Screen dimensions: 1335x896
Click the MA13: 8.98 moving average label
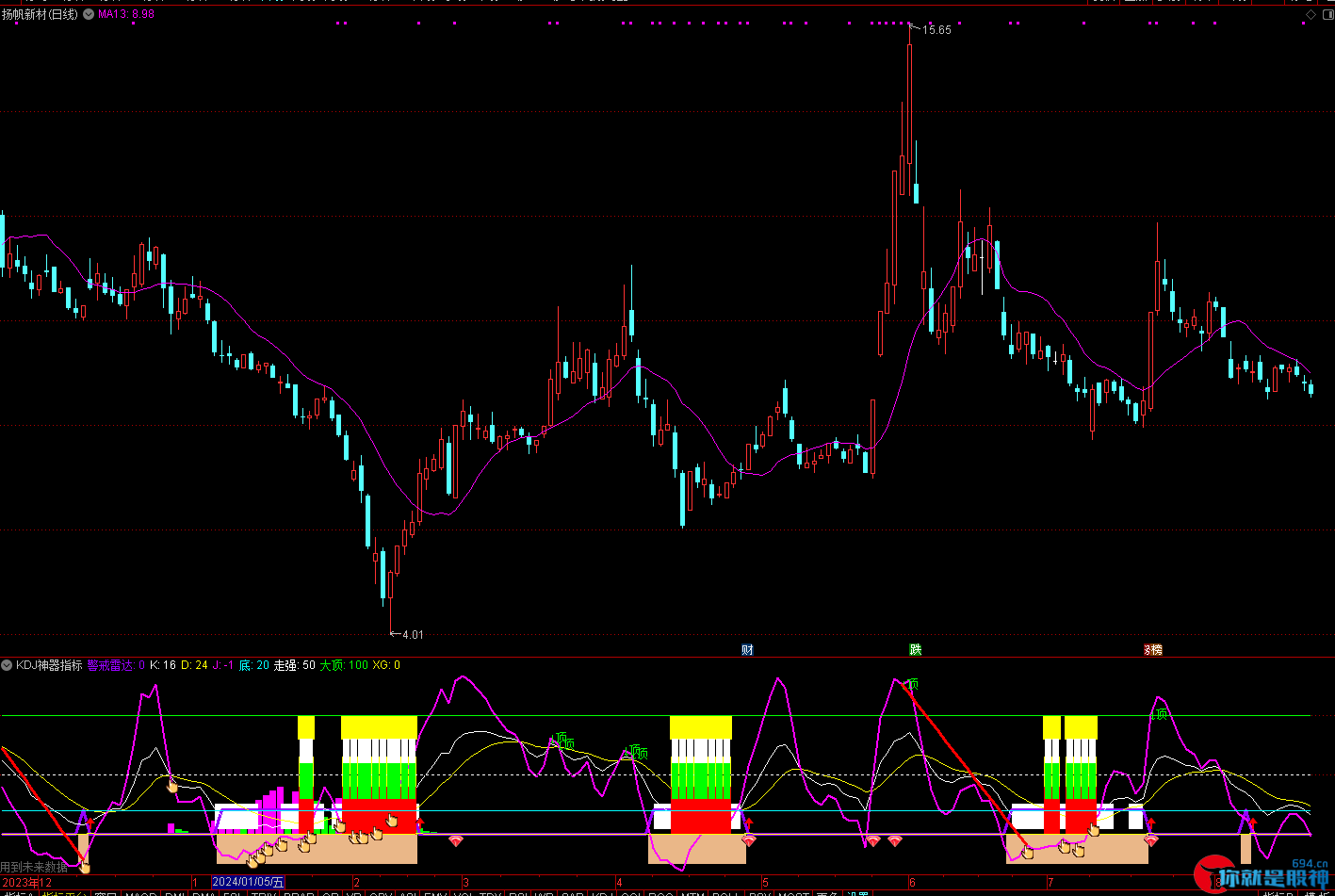(126, 14)
